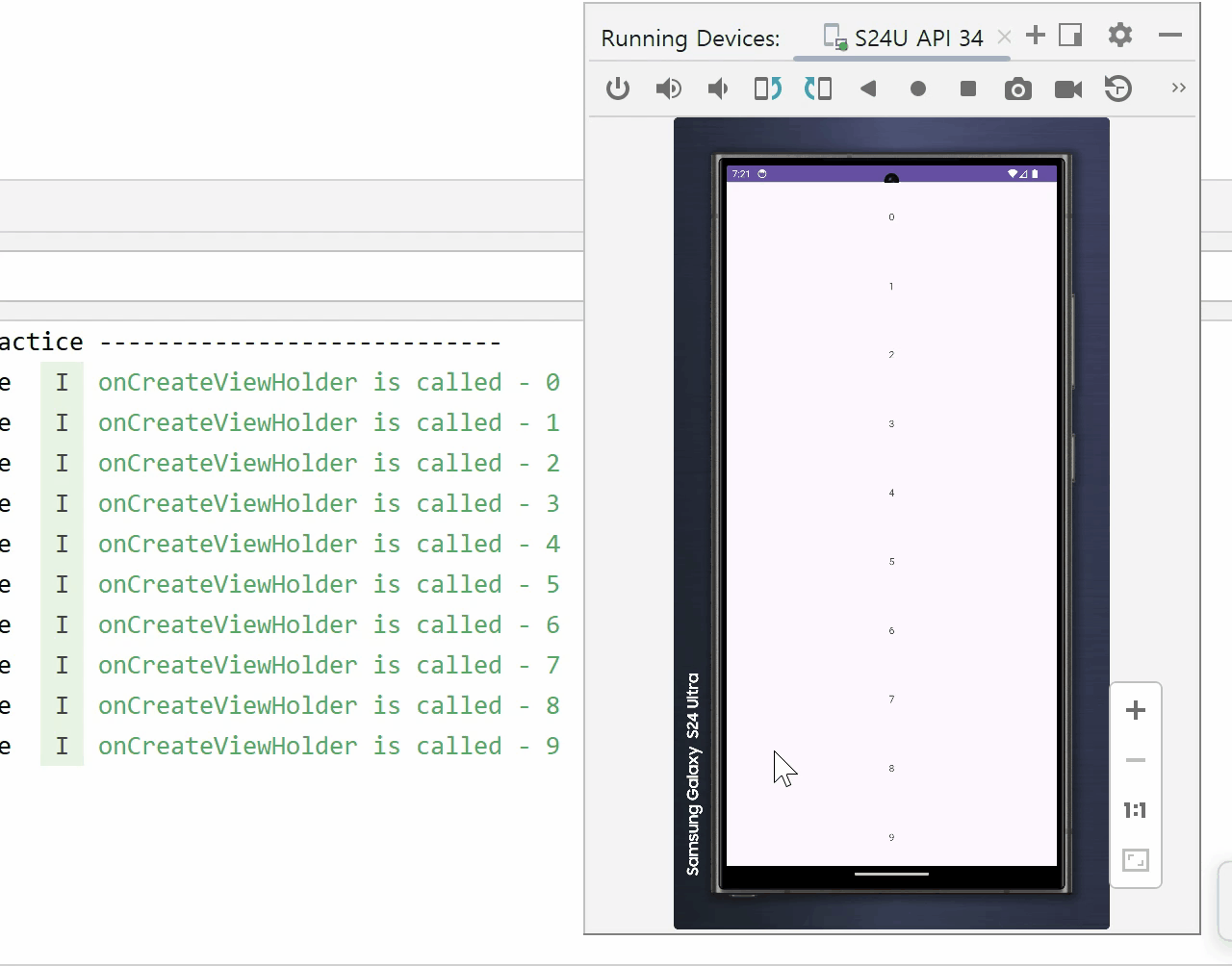Select log line 'onCreateViewHolder is called - 6'
Image resolution: width=1232 pixels, height=966 pixels.
329,624
